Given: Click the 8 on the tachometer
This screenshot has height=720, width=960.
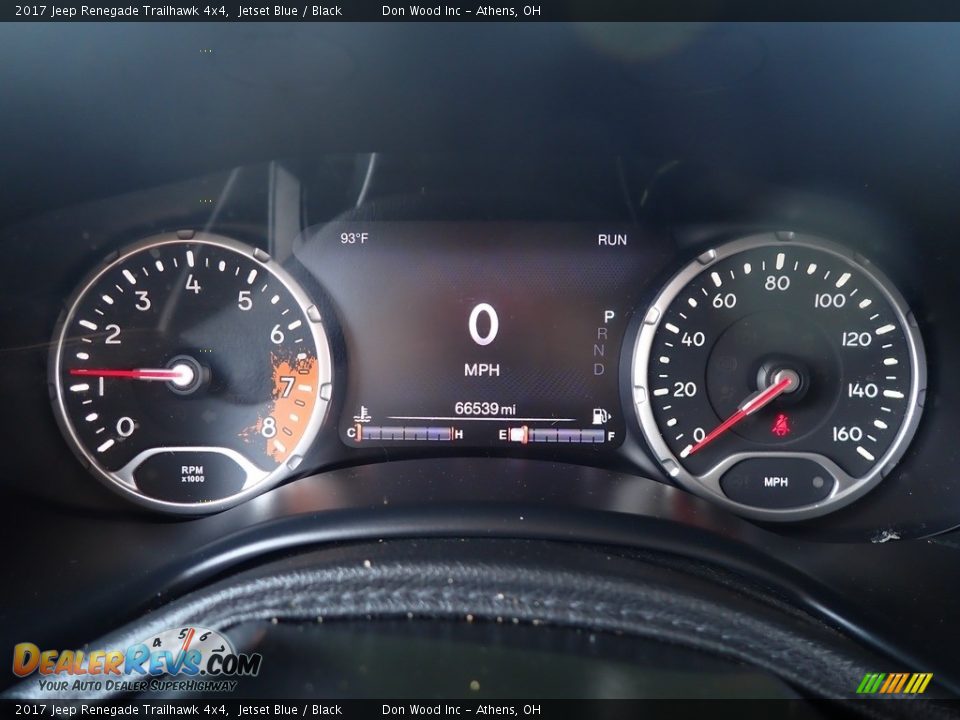Looking at the screenshot, I should 268,427.
